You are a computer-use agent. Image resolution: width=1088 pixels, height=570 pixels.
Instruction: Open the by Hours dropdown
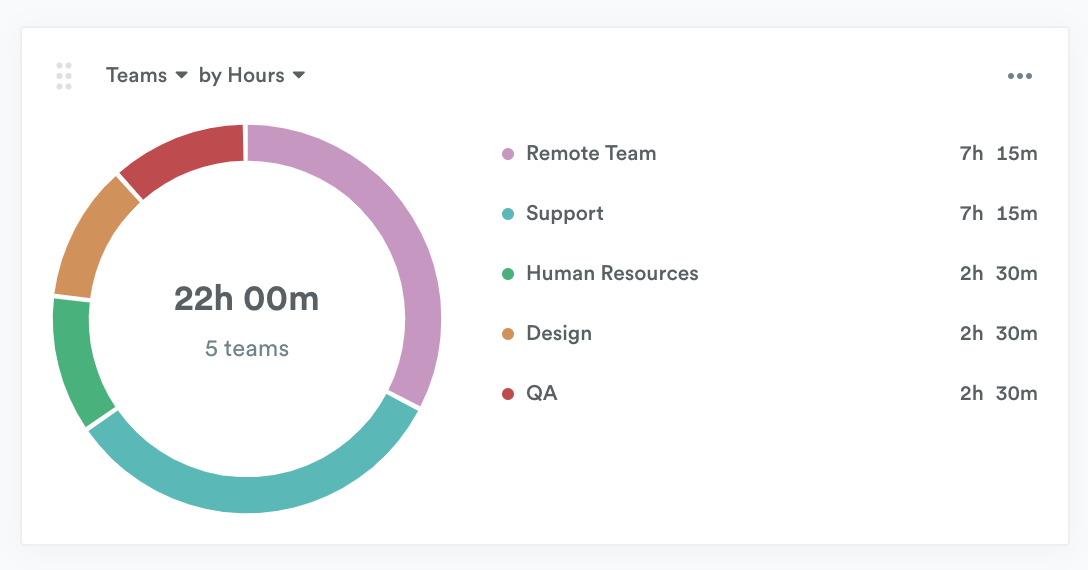pos(252,76)
